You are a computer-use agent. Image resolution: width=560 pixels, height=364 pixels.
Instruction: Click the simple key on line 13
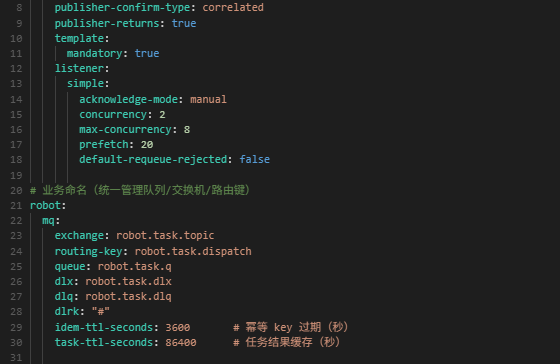85,83
